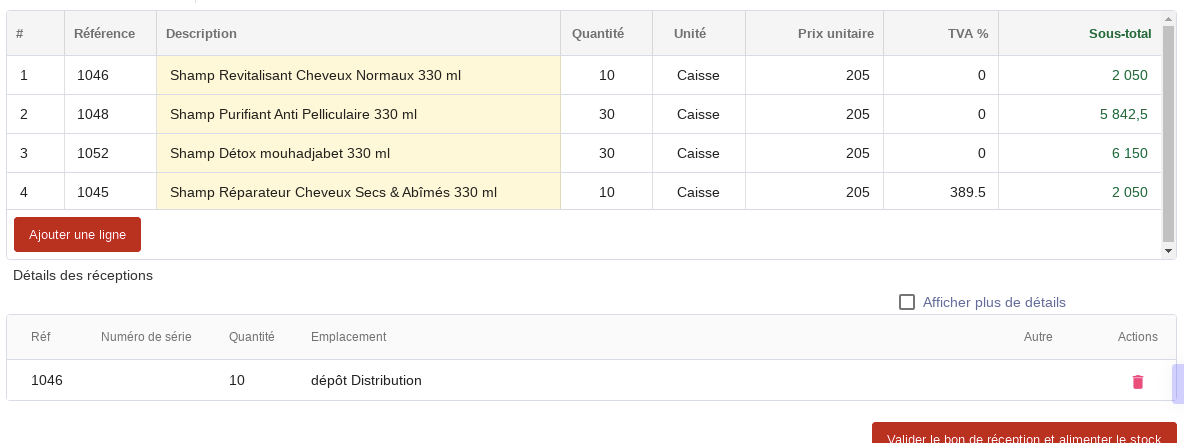Viewport: 1184px width, 443px height.
Task: Click the table's vertical scrollbar thumb
Action: 1168,136
